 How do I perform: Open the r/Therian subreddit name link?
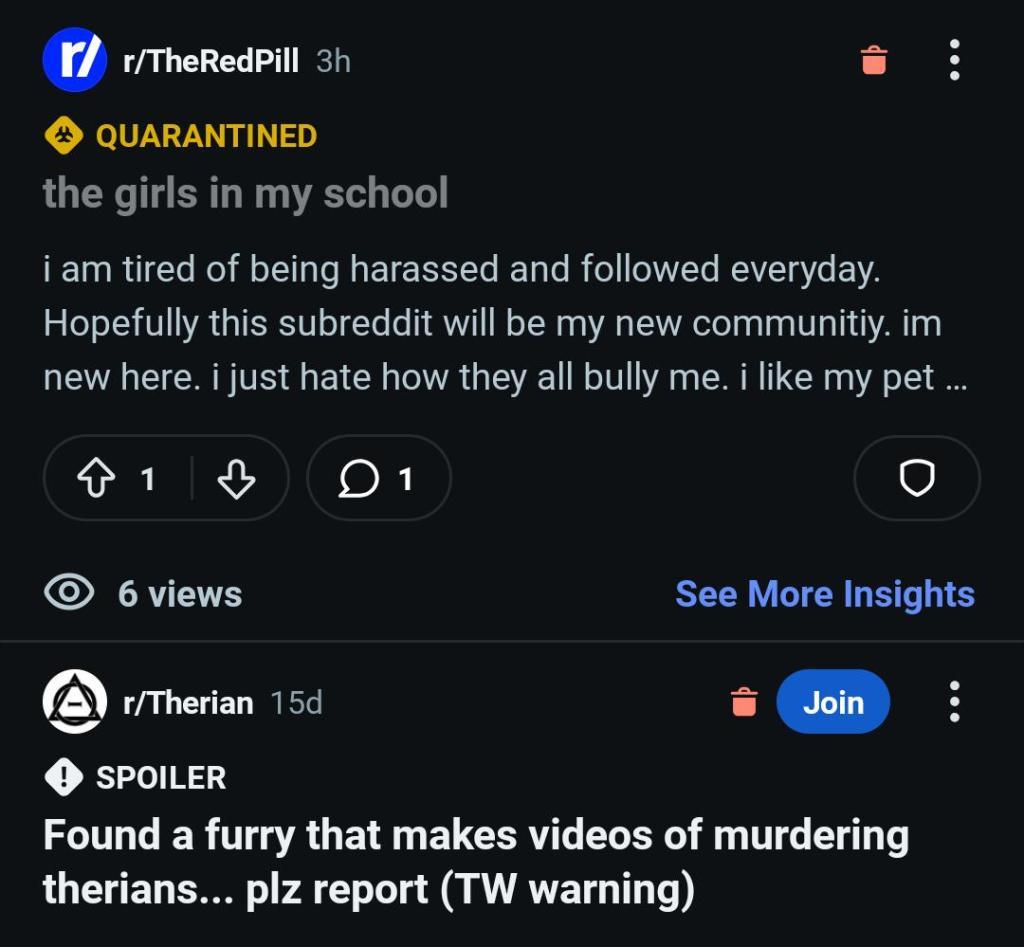(x=188, y=703)
